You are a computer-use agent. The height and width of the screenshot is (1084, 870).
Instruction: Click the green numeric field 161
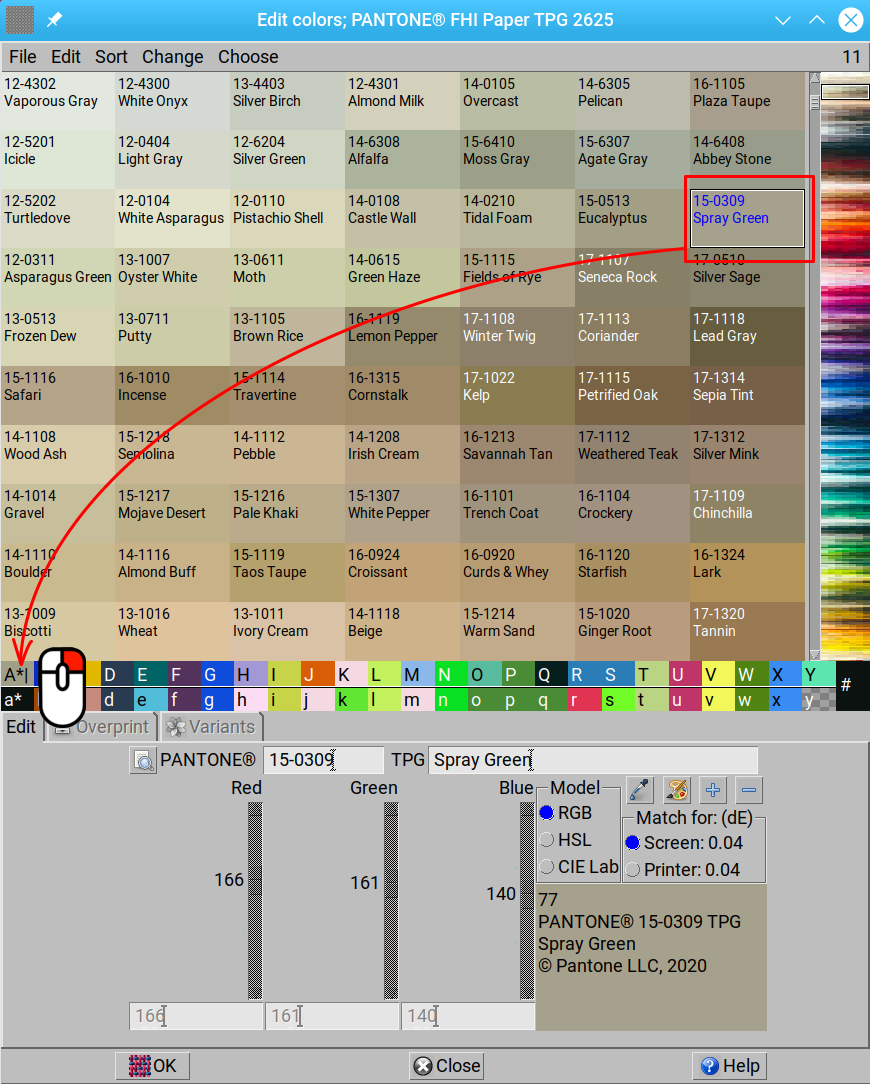332,1016
